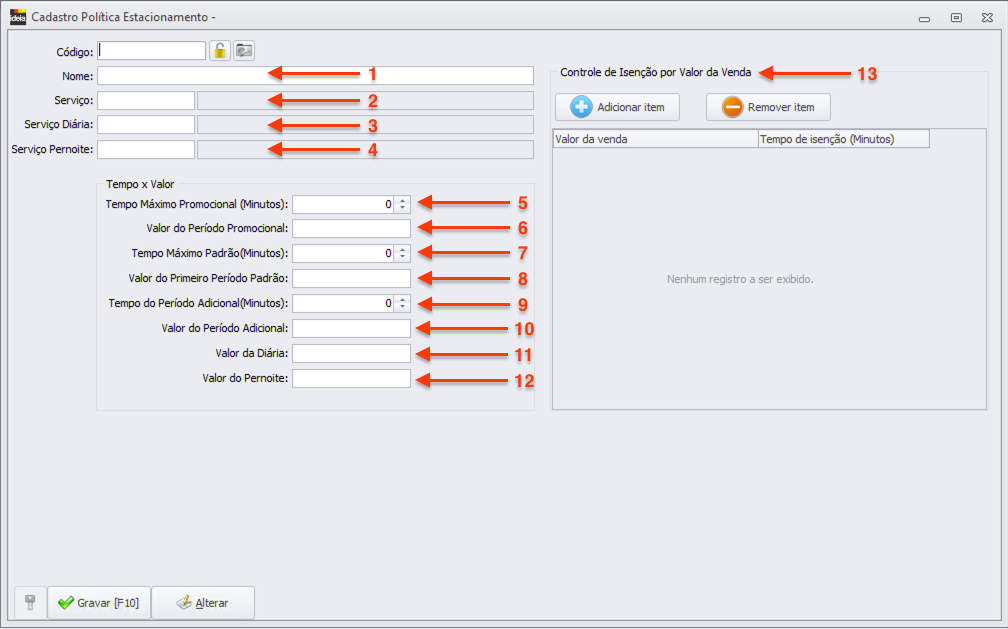Click the Serviço code input field
The image size is (1008, 629).
(145, 100)
